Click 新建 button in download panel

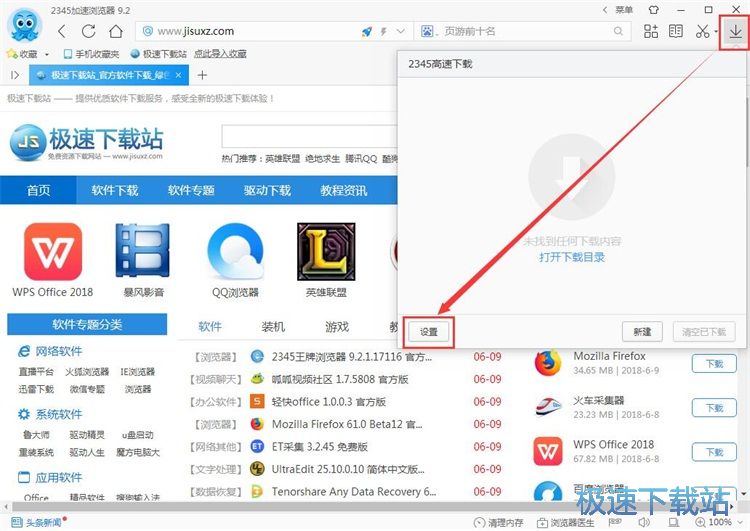tap(642, 332)
